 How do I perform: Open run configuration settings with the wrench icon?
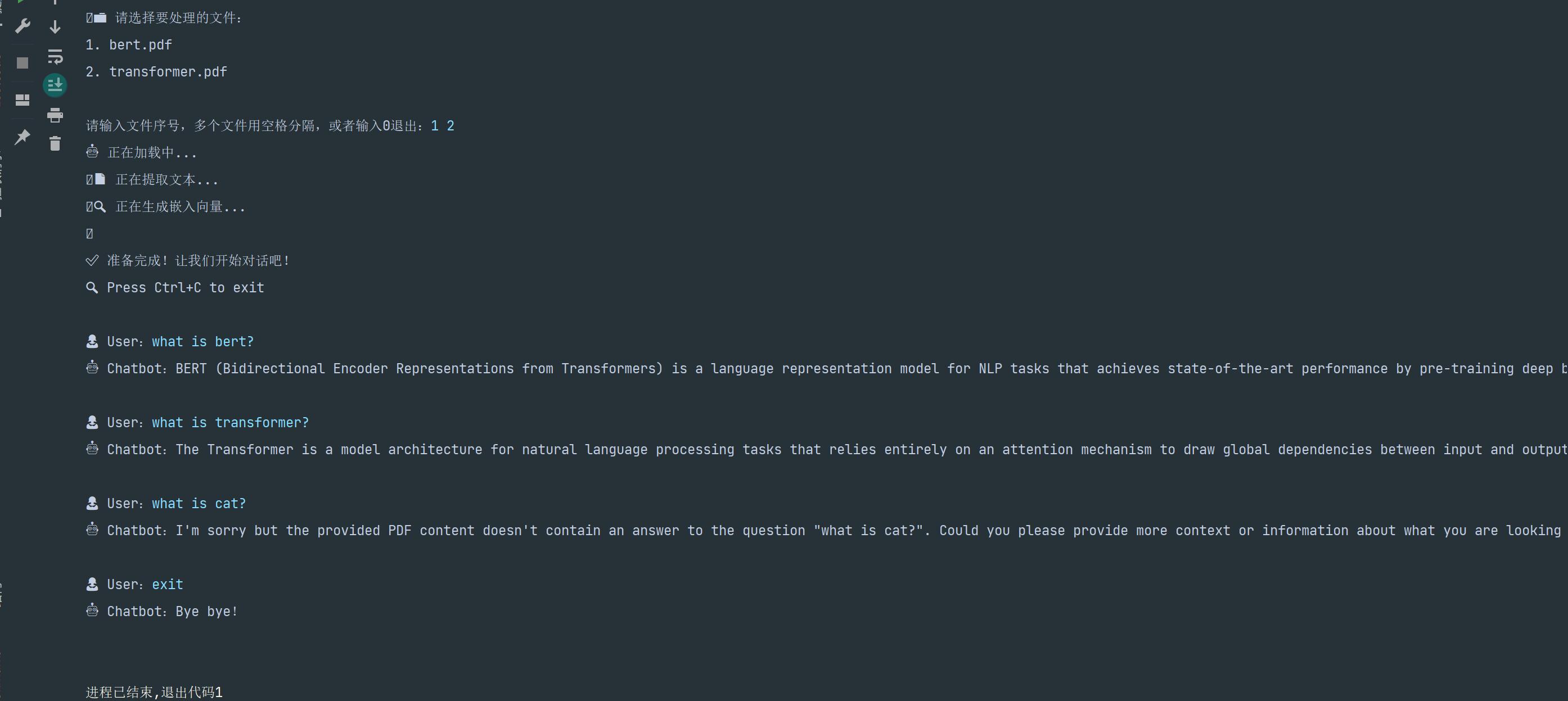(22, 26)
